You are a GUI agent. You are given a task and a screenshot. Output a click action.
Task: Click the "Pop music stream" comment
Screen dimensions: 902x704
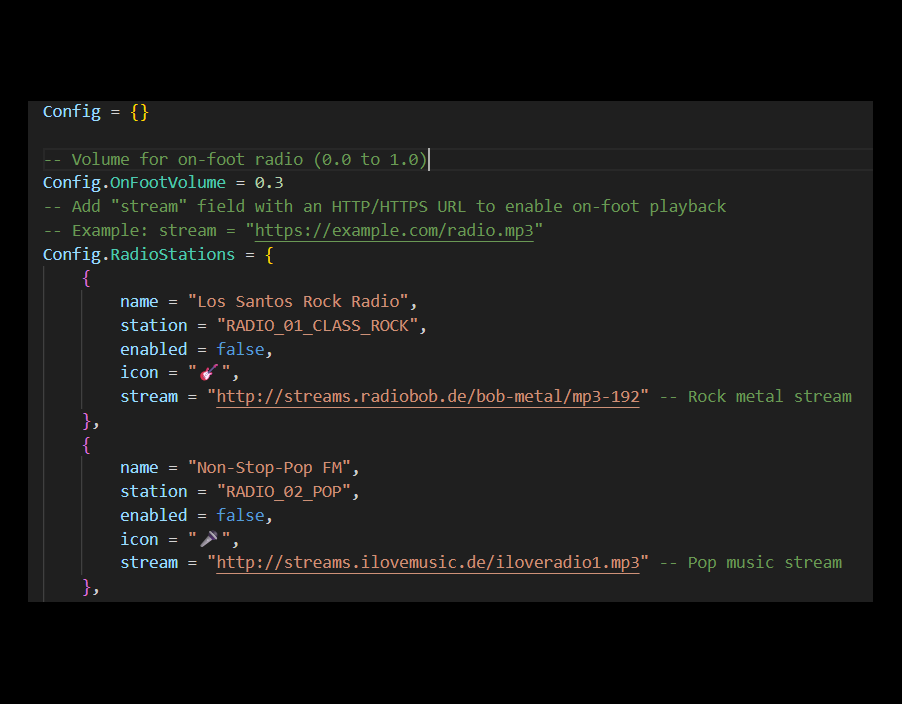750,563
